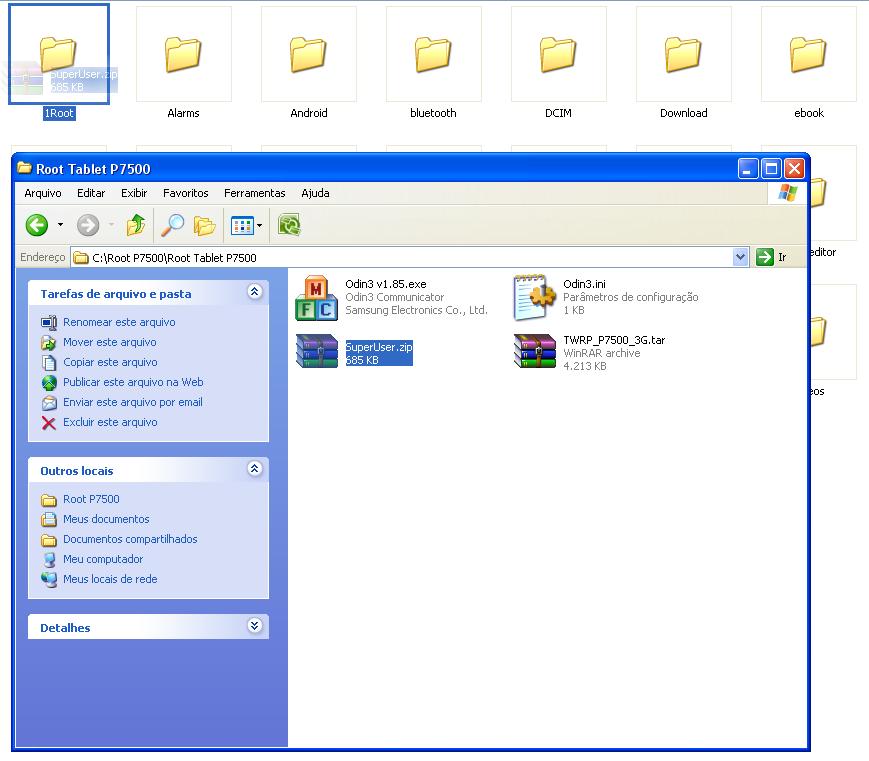869x761 pixels.
Task: Open the Favoritos menu
Action: click(x=186, y=193)
